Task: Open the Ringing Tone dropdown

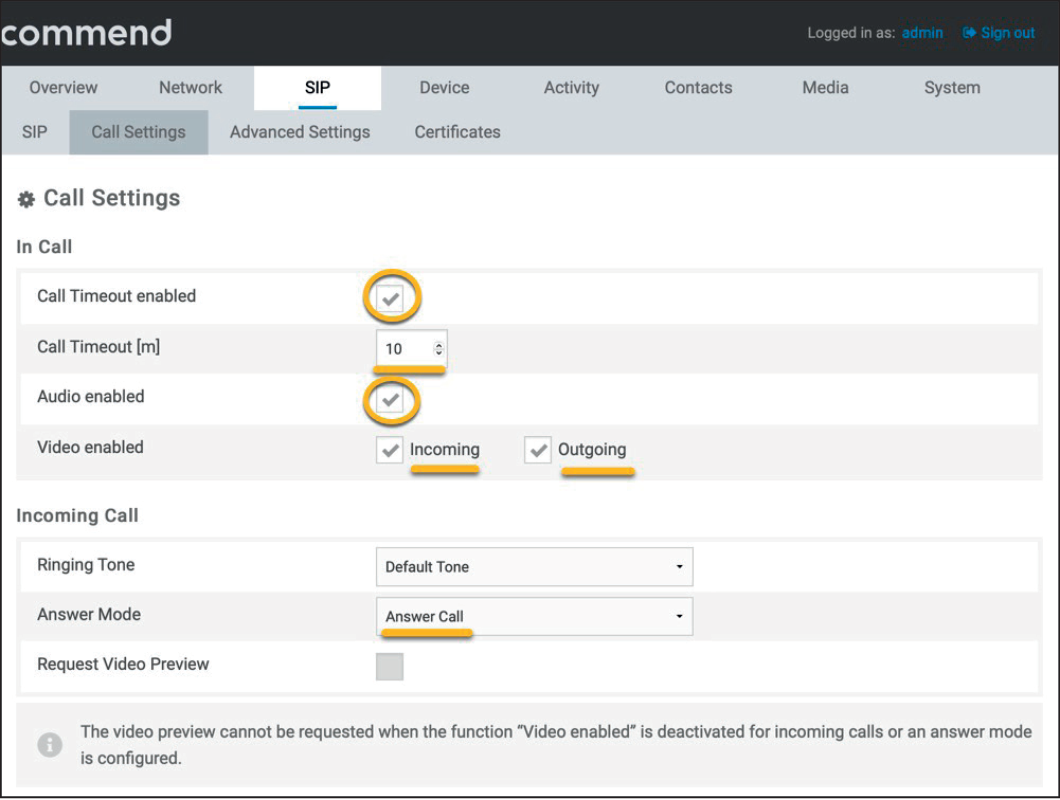Action: tap(534, 566)
